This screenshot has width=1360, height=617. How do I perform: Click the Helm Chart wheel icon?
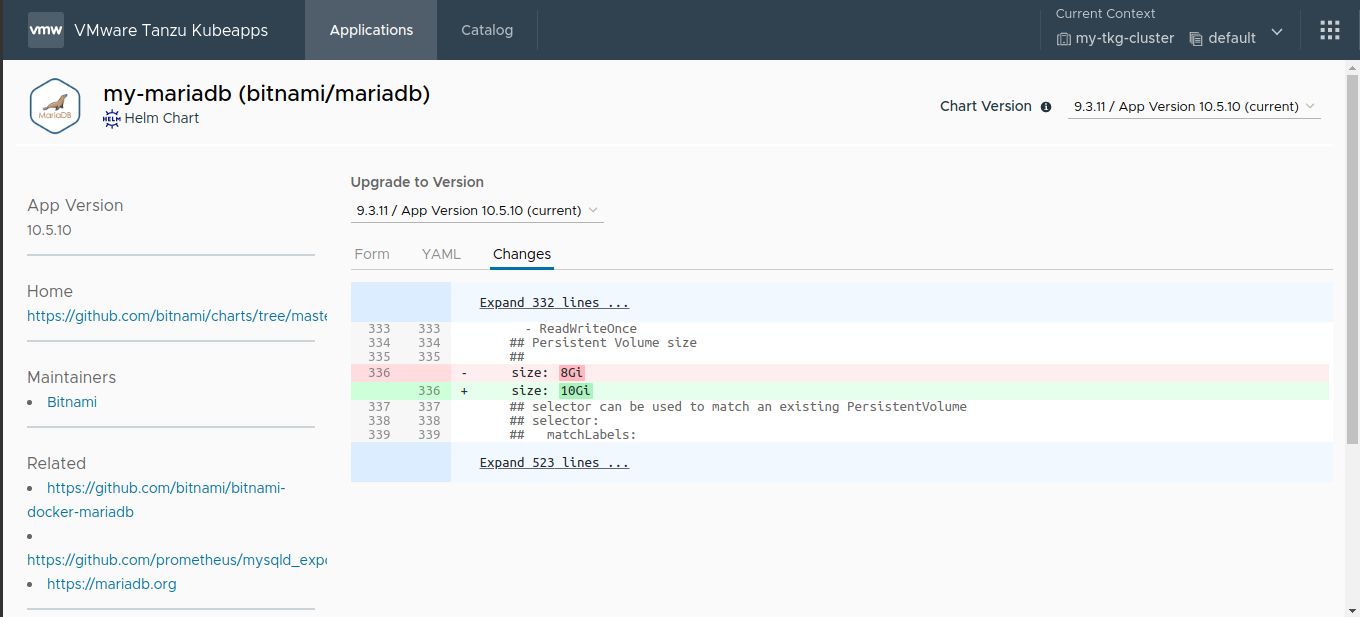click(x=111, y=117)
